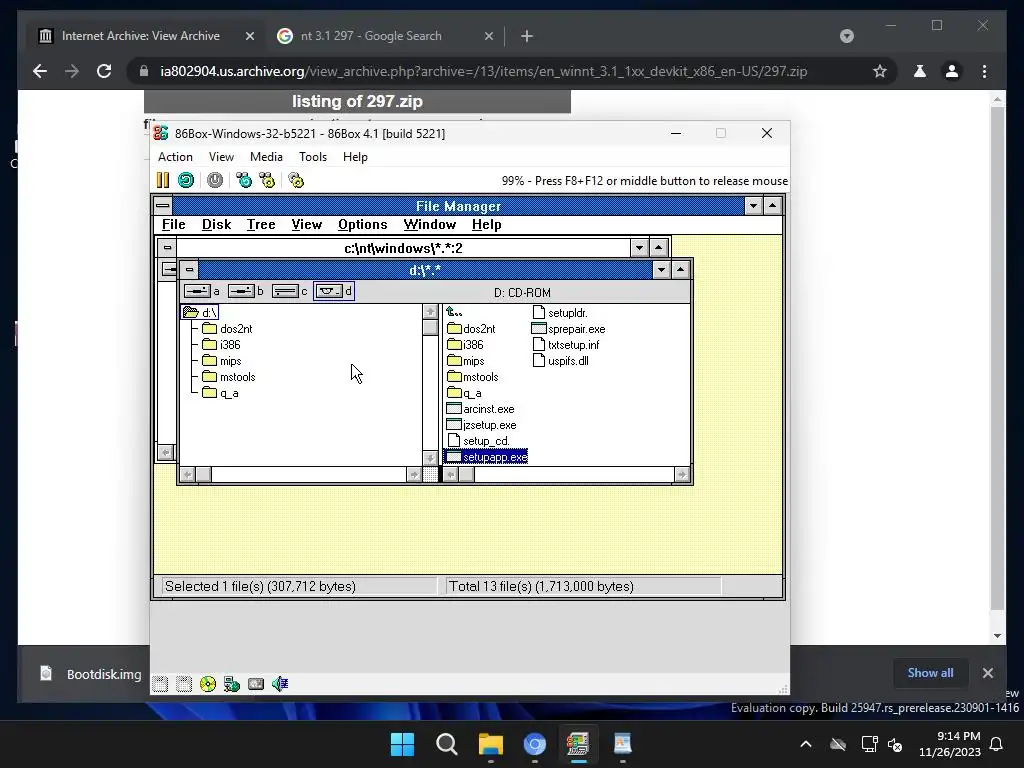Select sprepair.exe in file list
The image size is (1024, 768).
point(569,328)
